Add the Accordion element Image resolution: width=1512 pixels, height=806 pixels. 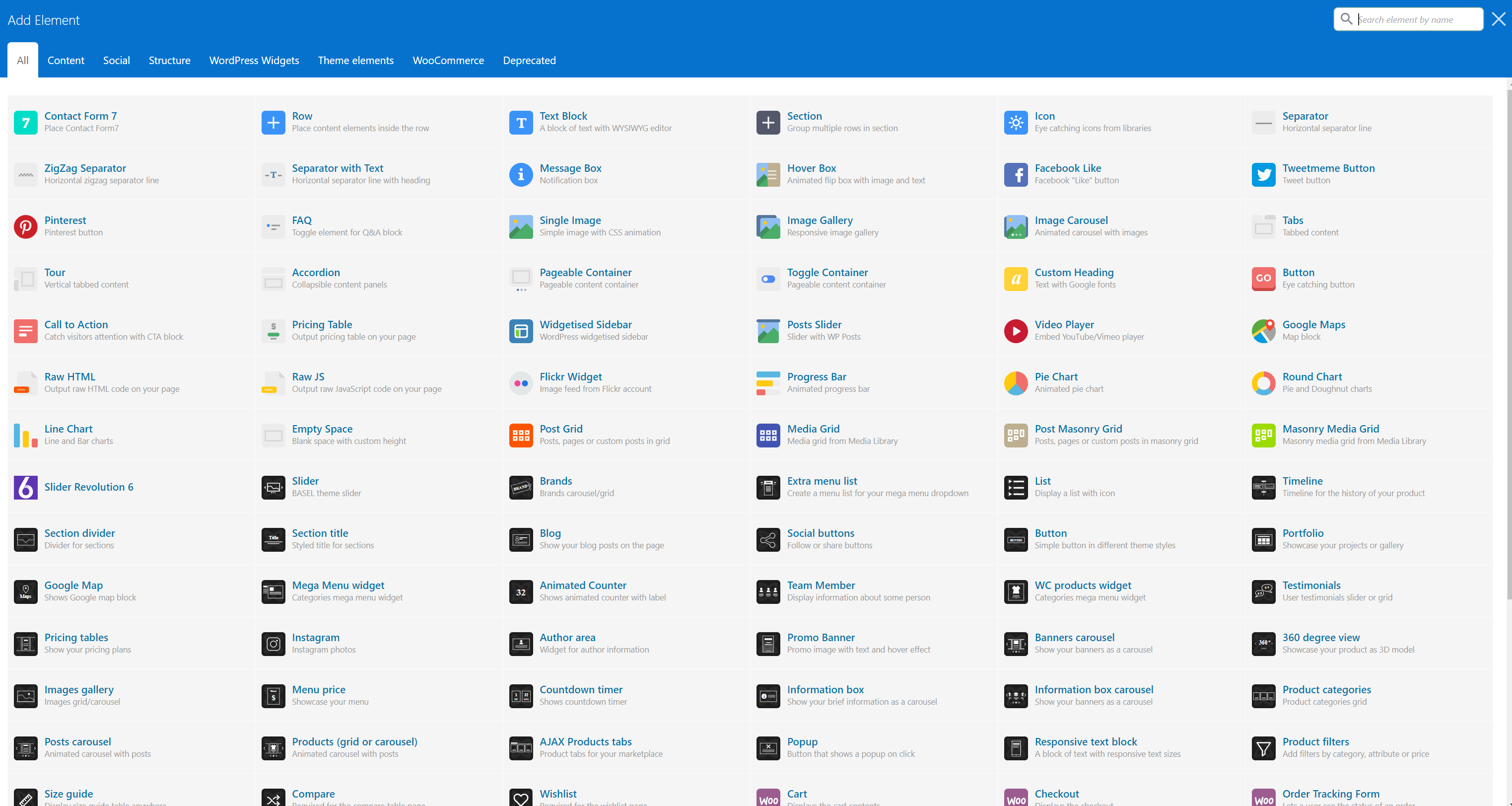pos(316,272)
